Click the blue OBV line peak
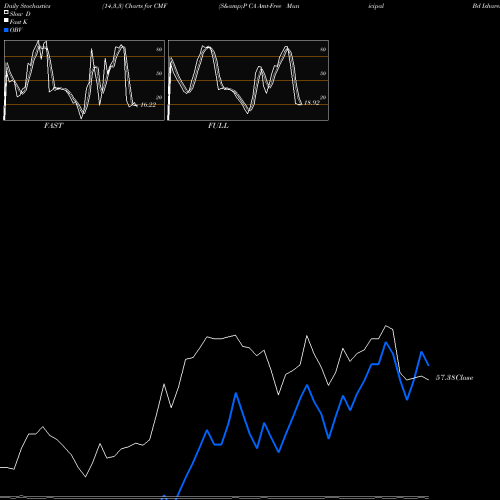The image size is (500, 500). point(386,342)
